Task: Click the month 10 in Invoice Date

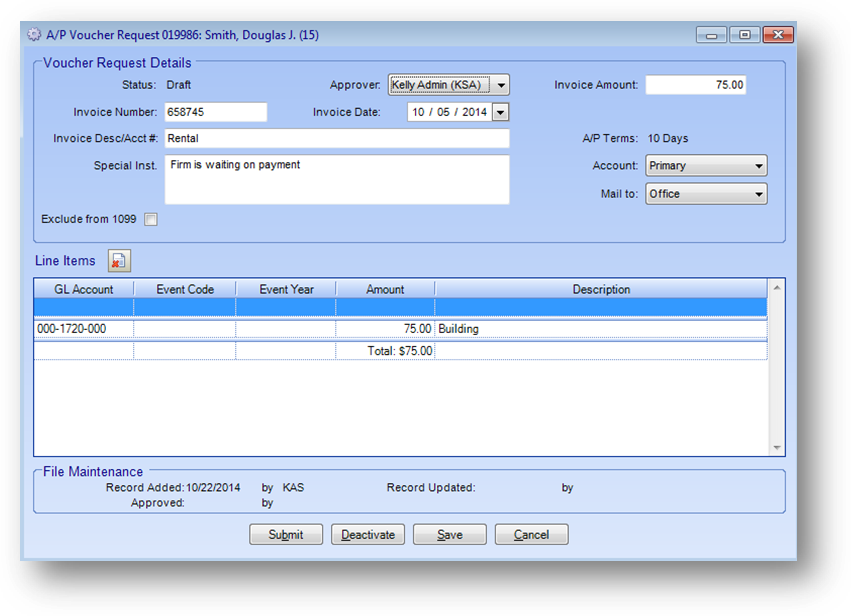Action: [x=418, y=112]
